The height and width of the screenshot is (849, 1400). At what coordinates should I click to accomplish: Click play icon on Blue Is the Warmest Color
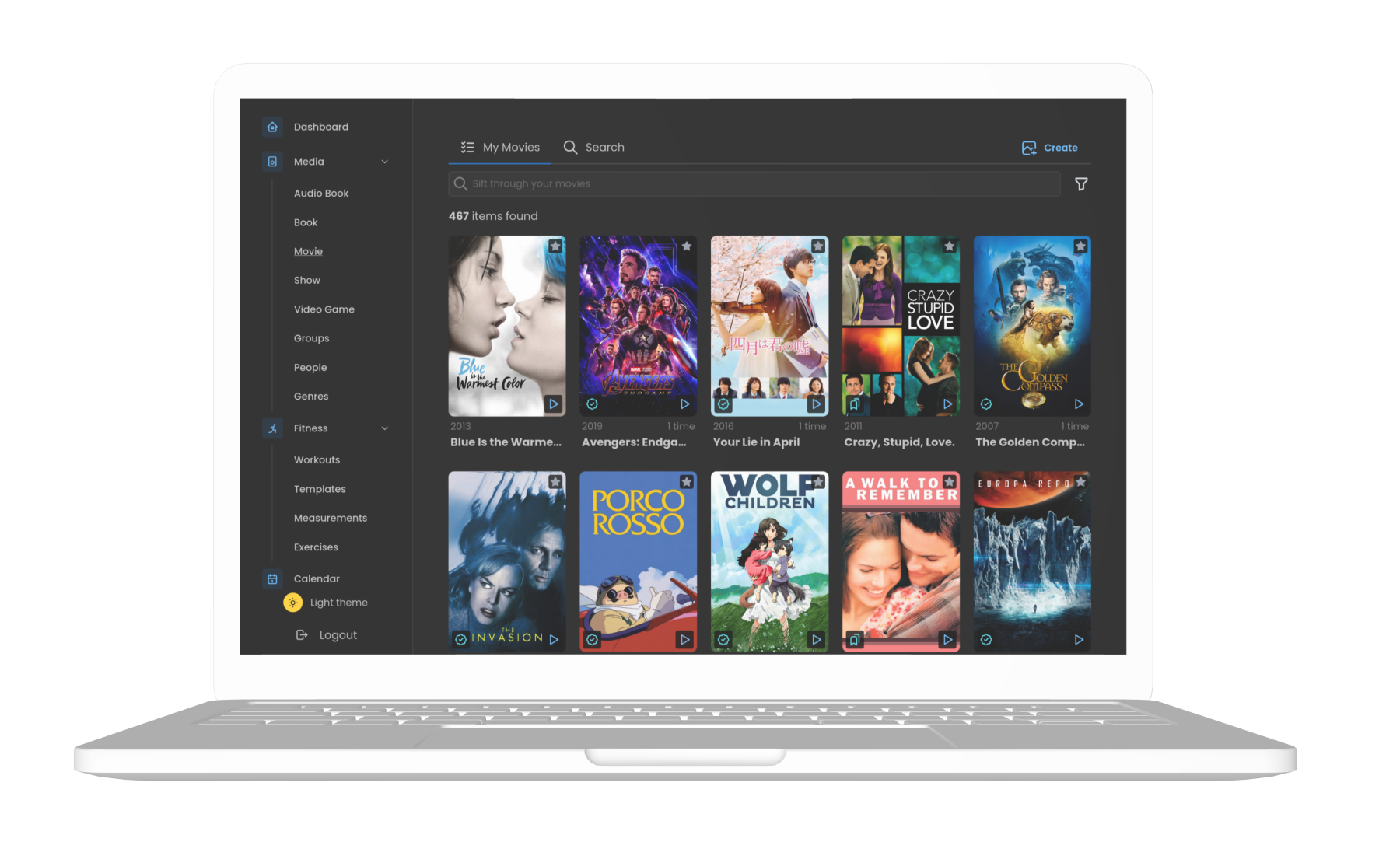tap(554, 404)
